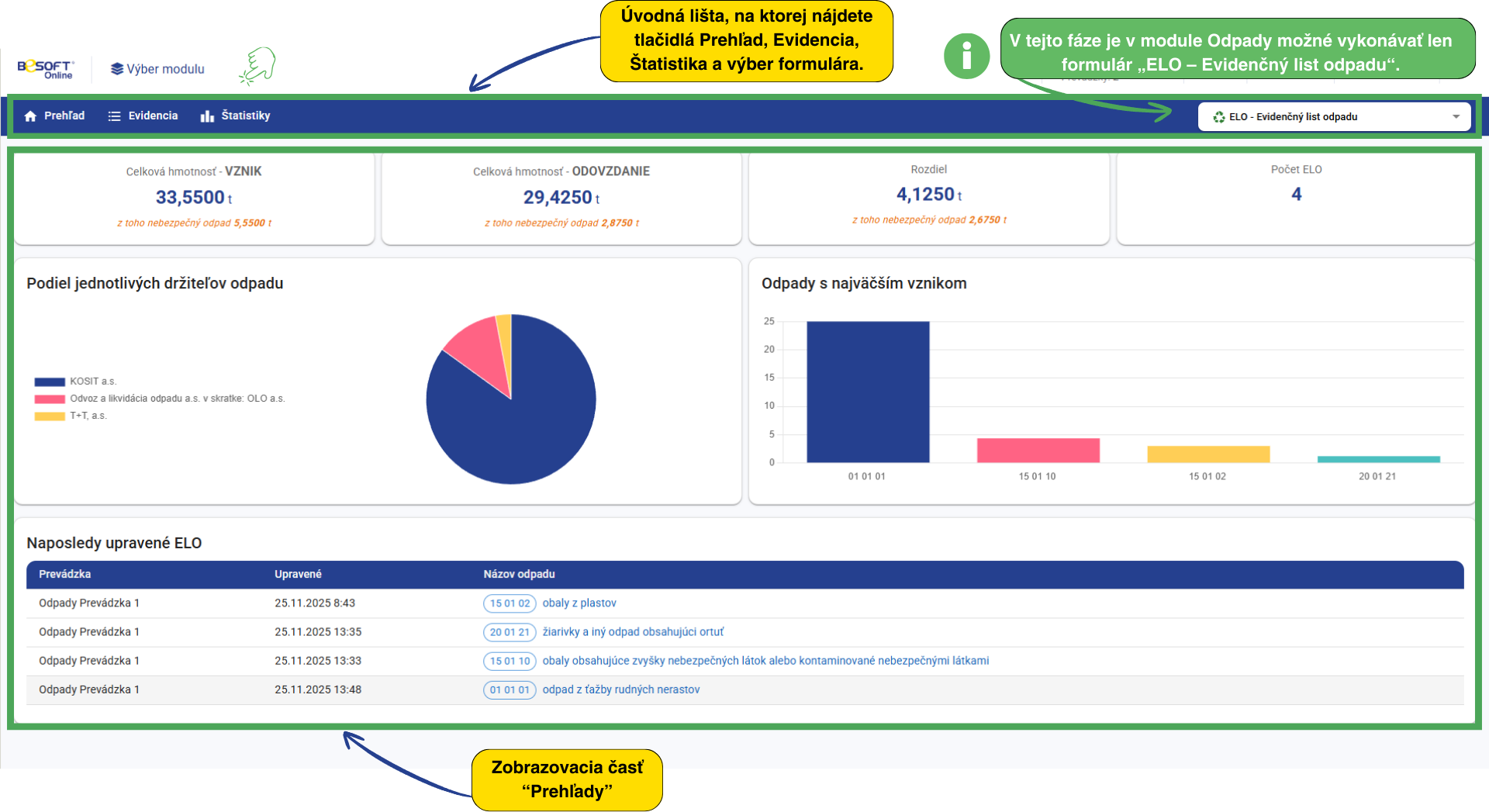Viewport: 1489px width, 812px height.
Task: Click the layers icon beside Výber modulu
Action: [117, 69]
